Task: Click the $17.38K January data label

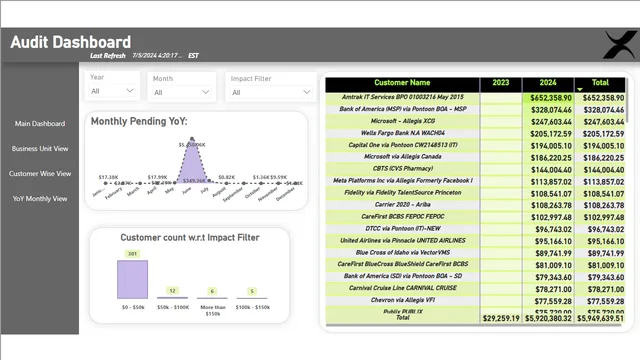Action: pos(108,177)
